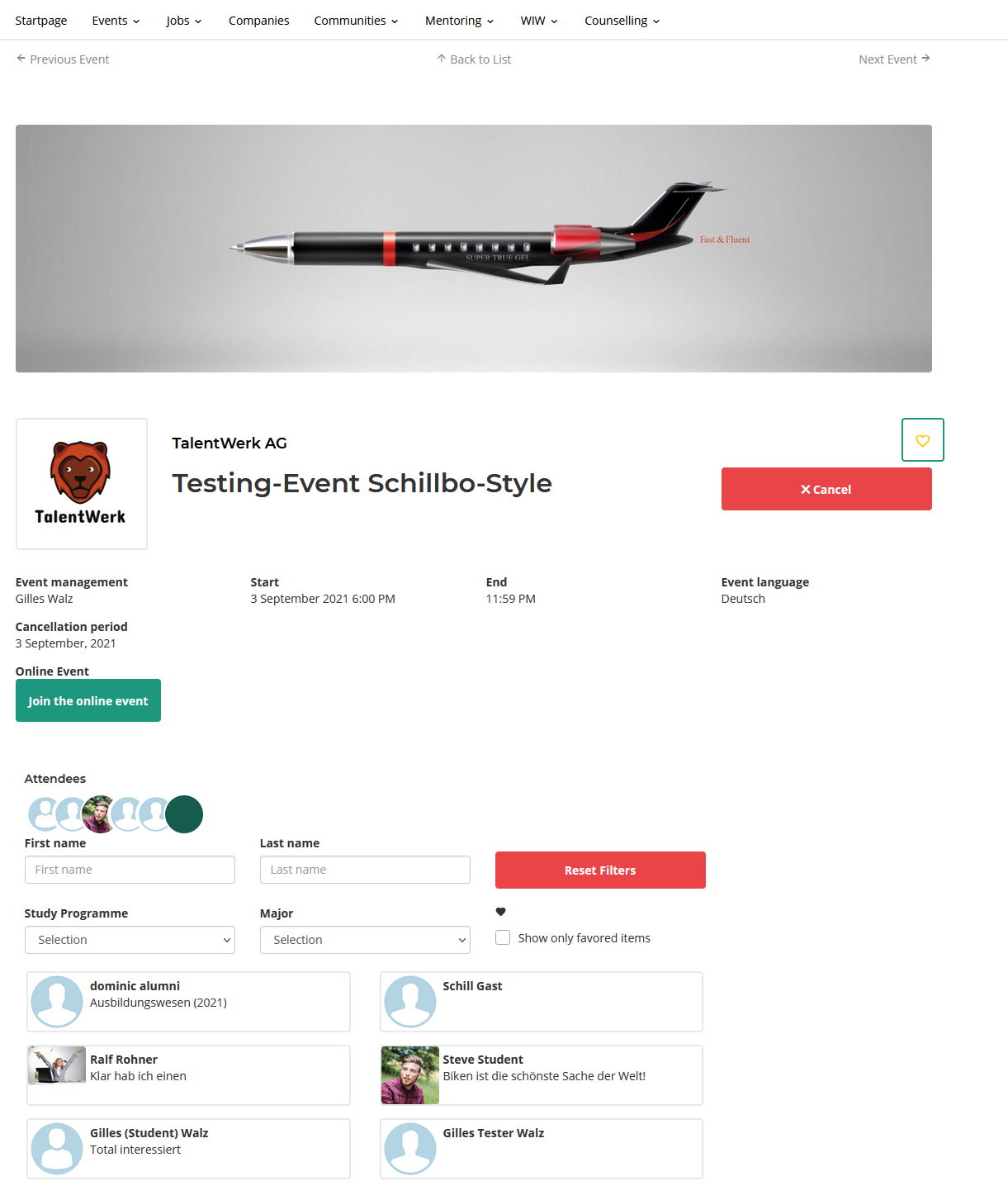Click Schill Gast's avatar icon
The image size is (1008, 1200).
(x=410, y=1002)
